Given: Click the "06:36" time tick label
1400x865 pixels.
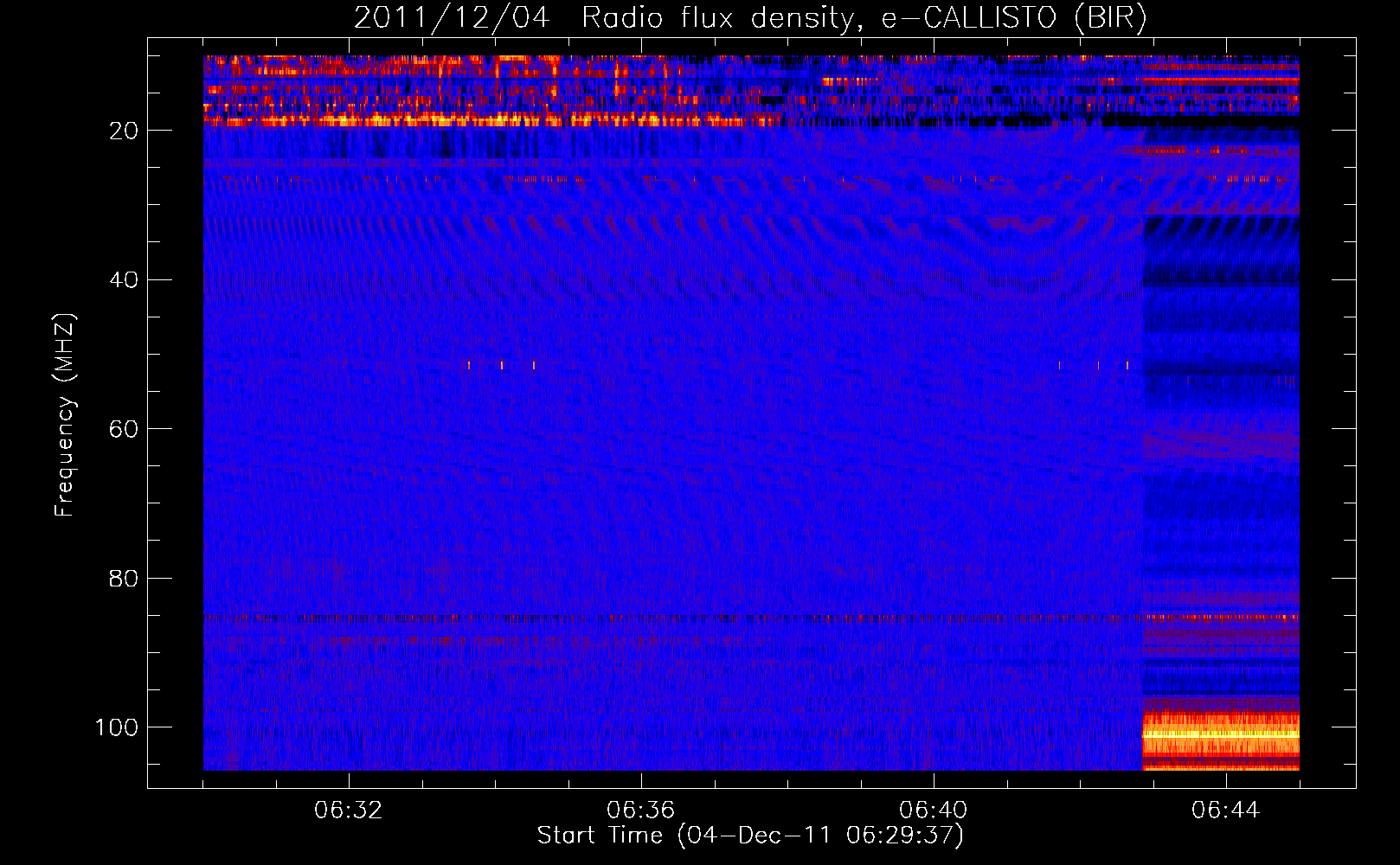Looking at the screenshot, I should click(x=640, y=811).
